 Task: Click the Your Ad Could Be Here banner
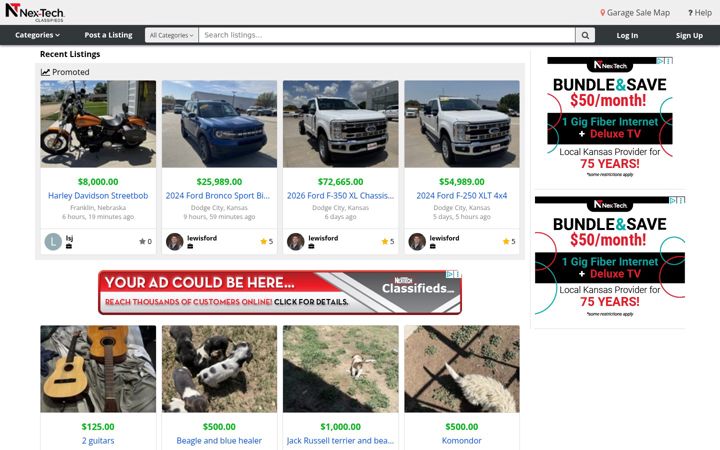point(280,292)
